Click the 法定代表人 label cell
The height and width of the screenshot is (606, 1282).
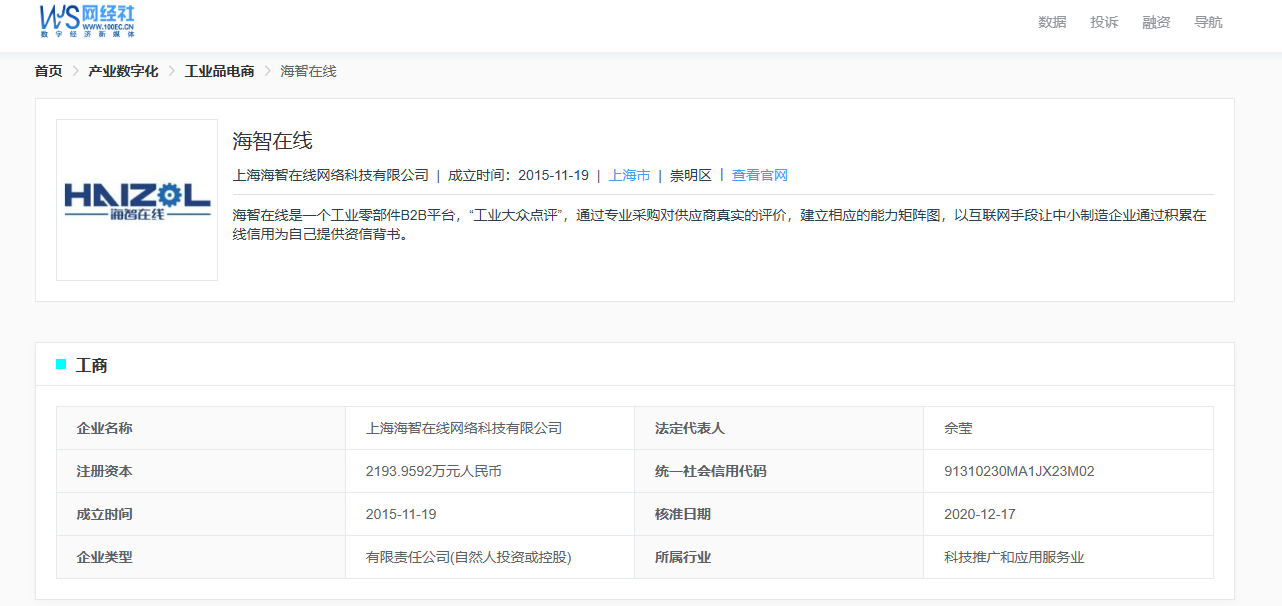tap(779, 428)
